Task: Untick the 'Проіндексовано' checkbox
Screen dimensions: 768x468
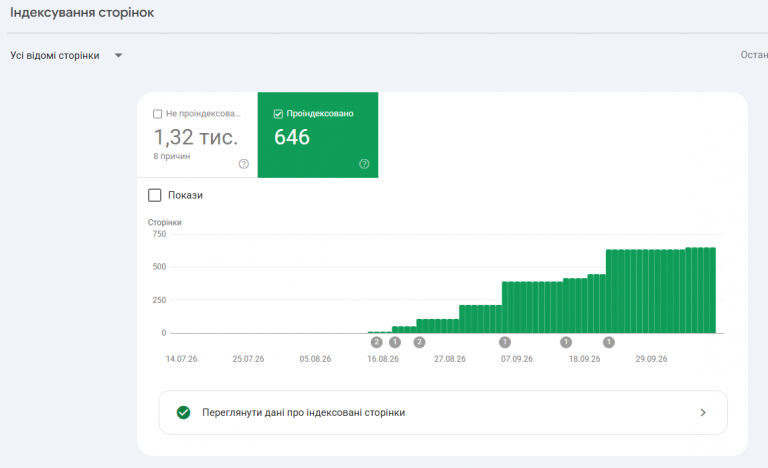Action: (x=278, y=114)
